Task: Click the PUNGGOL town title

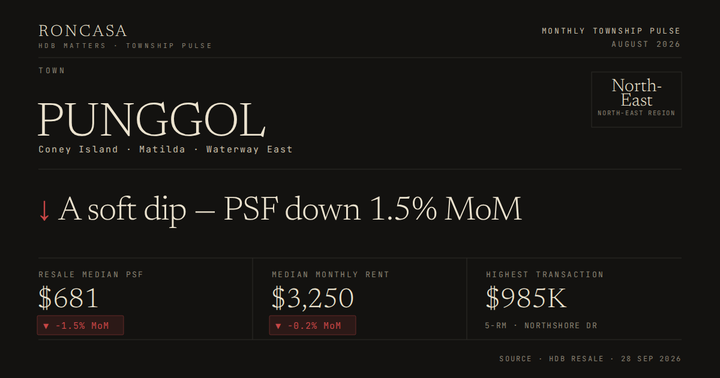Action: pyautogui.click(x=152, y=120)
